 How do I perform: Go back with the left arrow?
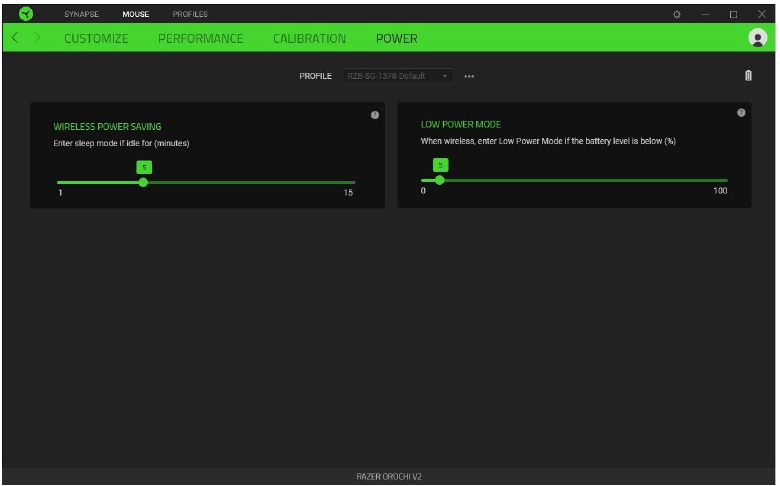pos(15,37)
